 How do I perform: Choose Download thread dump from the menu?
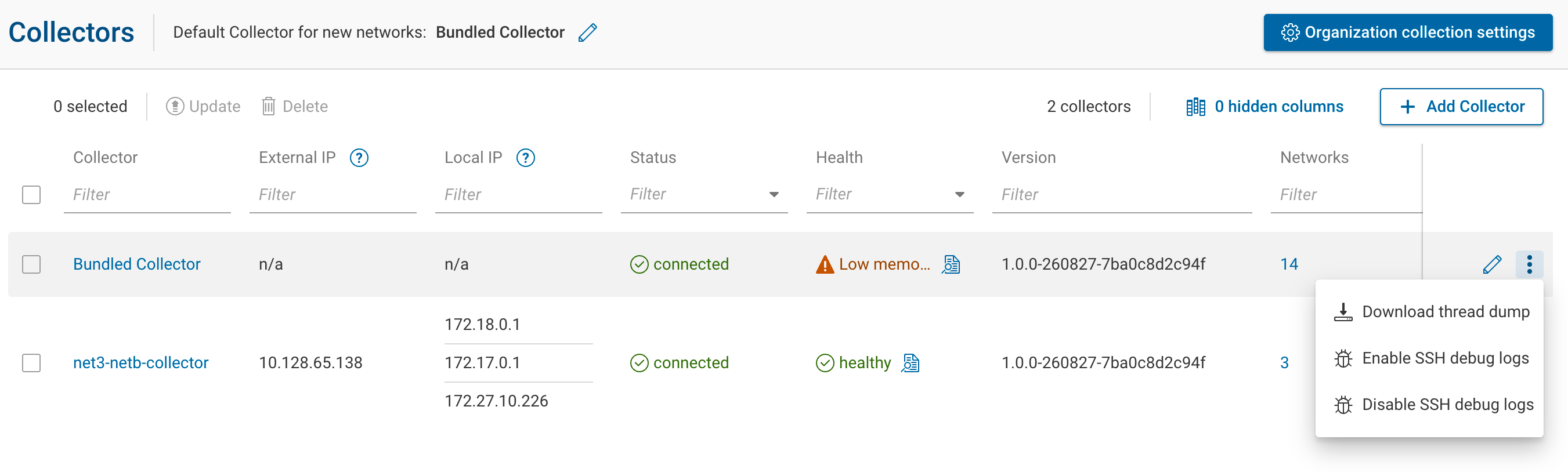(1429, 312)
